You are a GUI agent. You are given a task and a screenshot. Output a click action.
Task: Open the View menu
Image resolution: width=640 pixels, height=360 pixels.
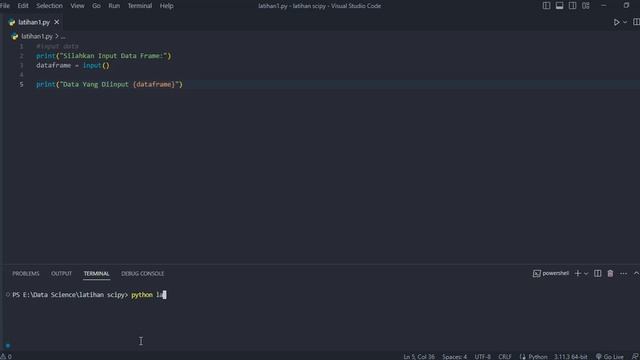77,6
